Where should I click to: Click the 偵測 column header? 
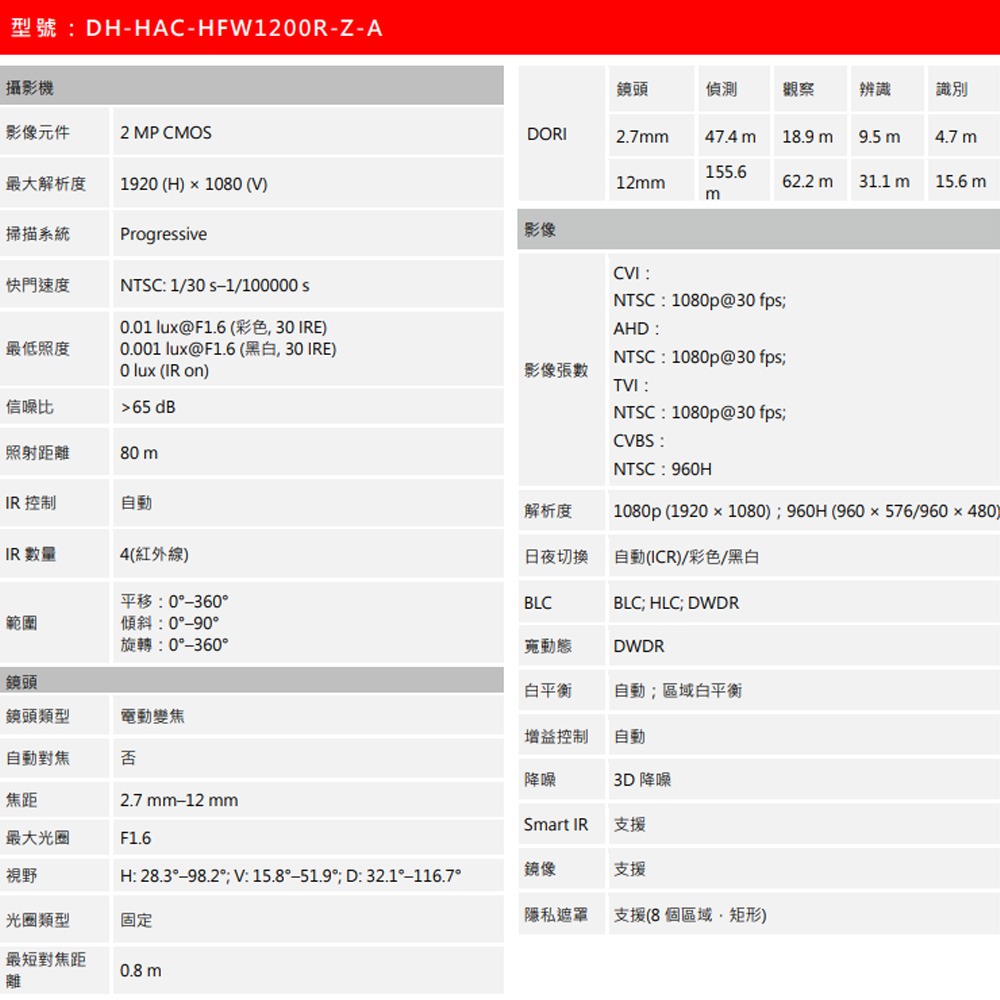click(x=722, y=88)
